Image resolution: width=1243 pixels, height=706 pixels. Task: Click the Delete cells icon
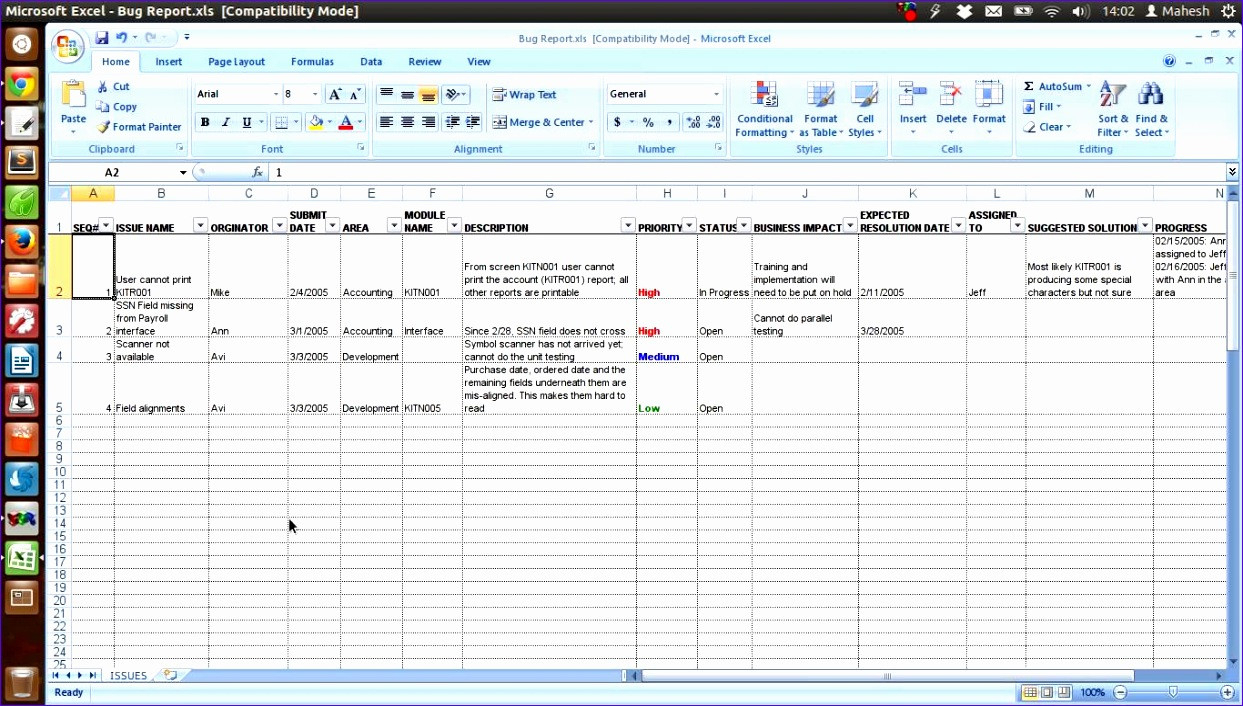pyautogui.click(x=951, y=96)
